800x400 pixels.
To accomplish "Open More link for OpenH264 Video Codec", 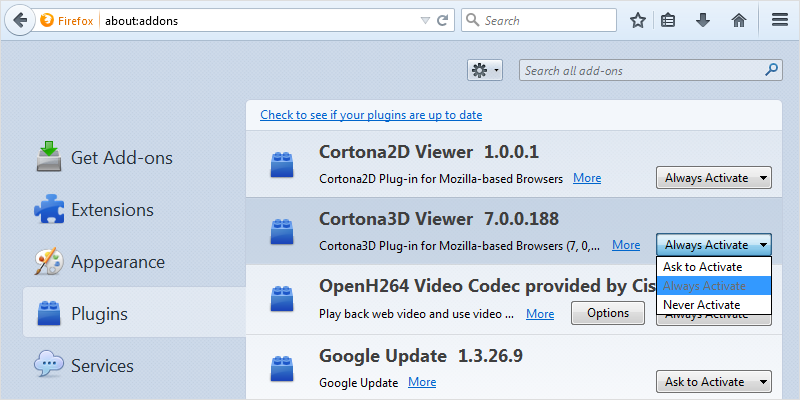I will point(540,314).
